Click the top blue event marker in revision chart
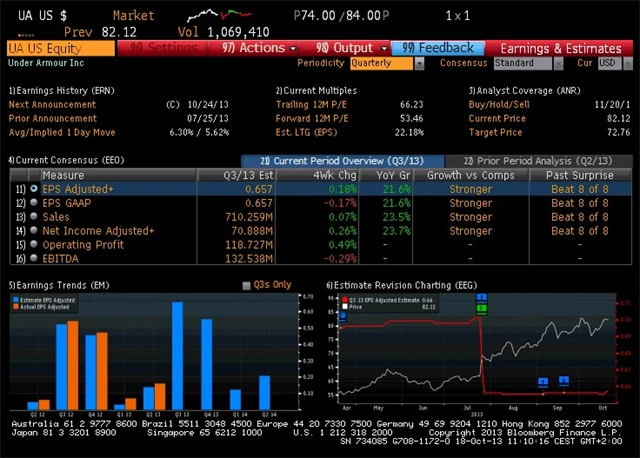 point(481,298)
